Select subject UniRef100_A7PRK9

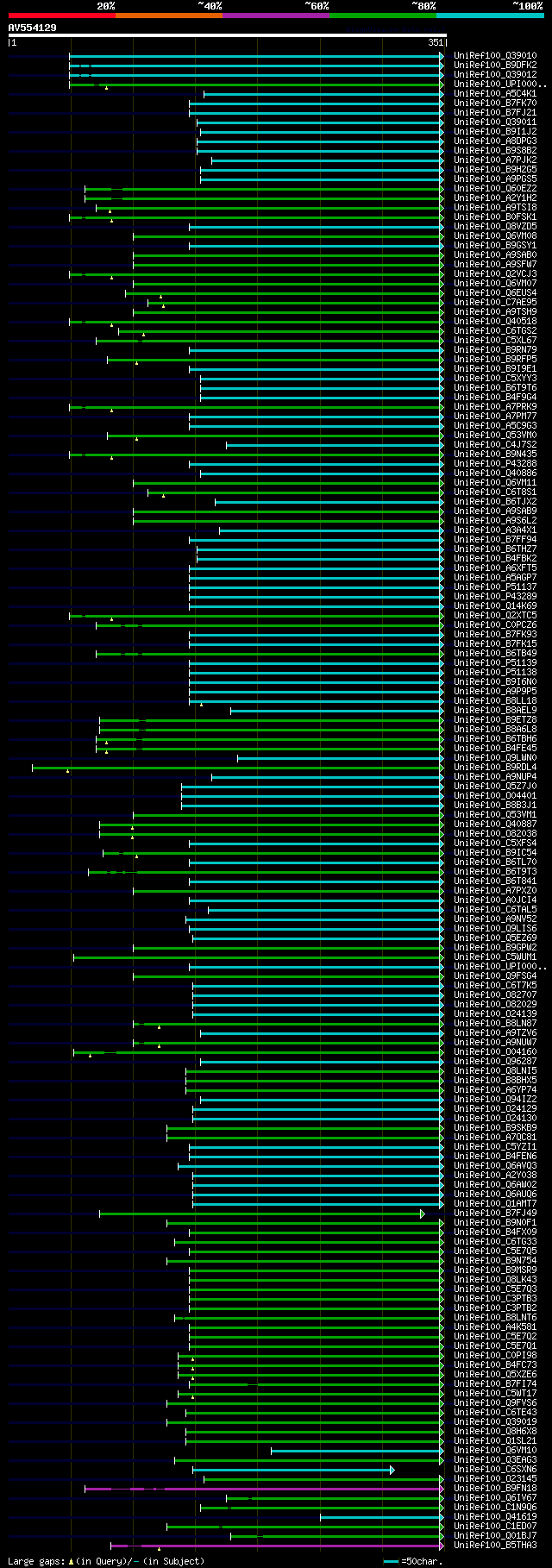coord(495,407)
